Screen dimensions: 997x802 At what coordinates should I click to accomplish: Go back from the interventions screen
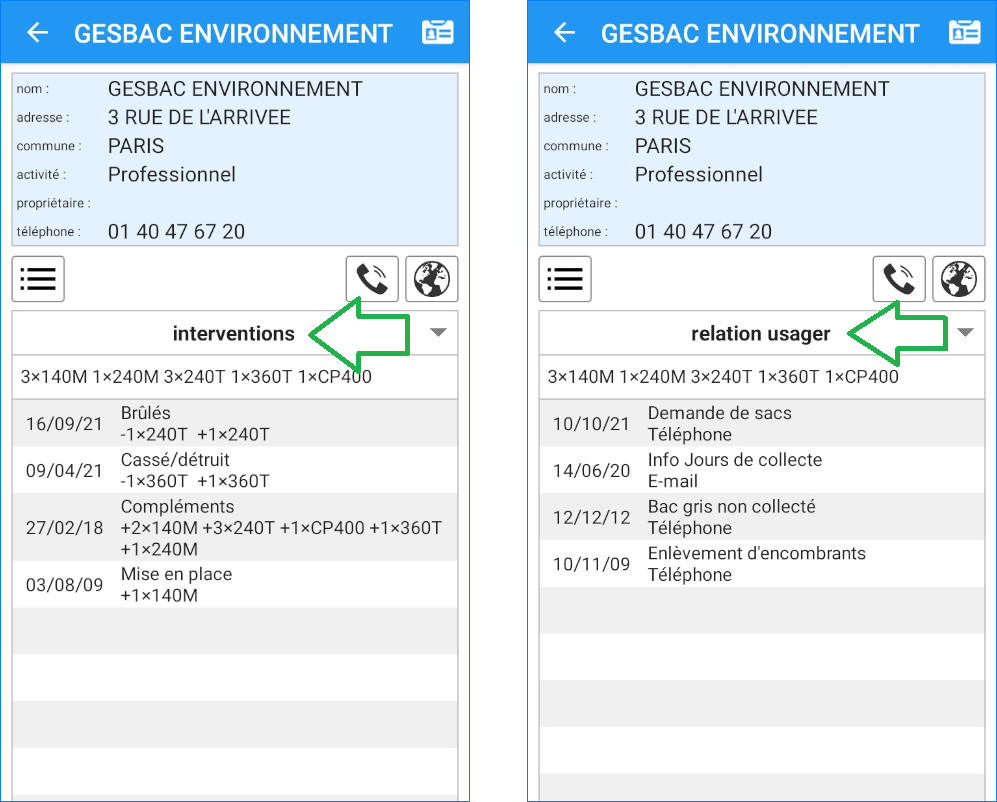(37, 33)
